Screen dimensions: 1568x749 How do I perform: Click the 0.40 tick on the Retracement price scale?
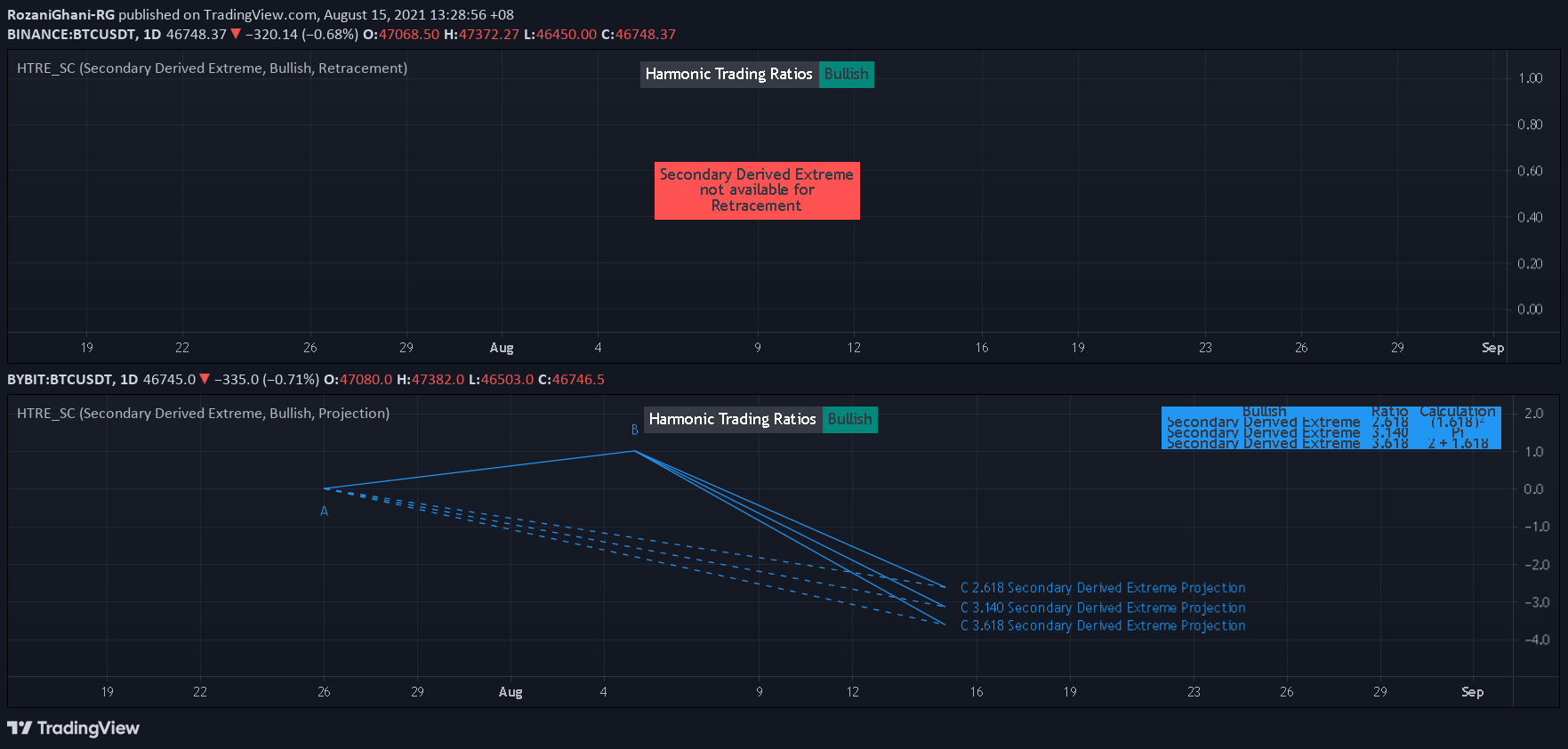tap(1531, 217)
